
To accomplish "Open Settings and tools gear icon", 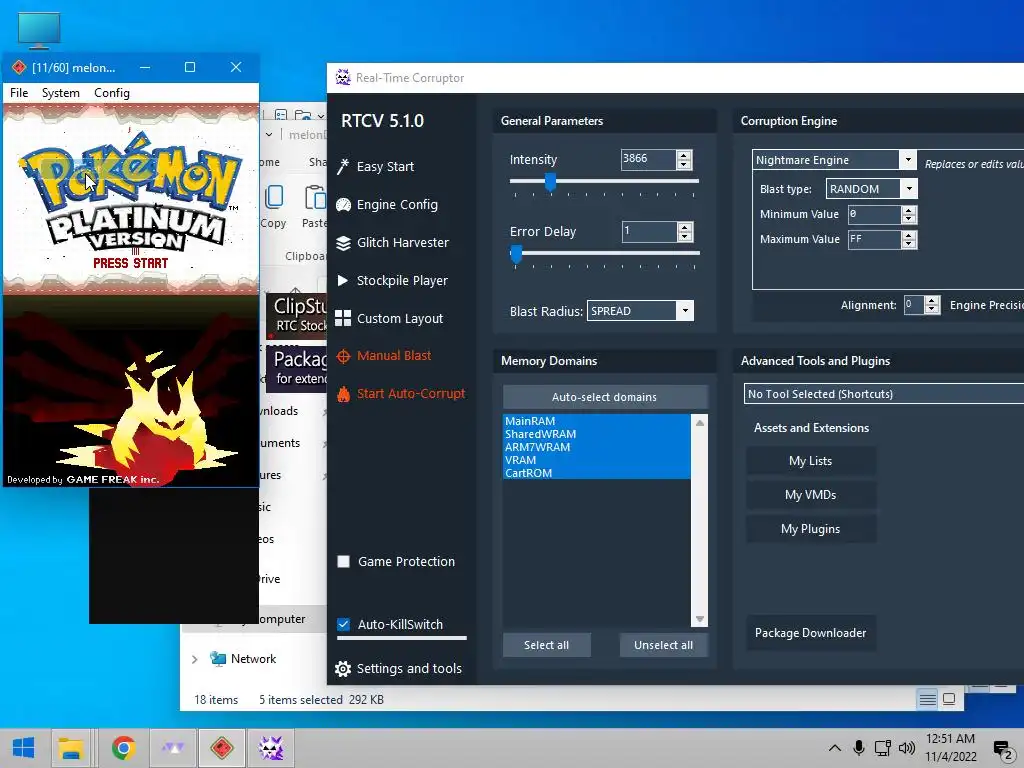I will [342, 669].
